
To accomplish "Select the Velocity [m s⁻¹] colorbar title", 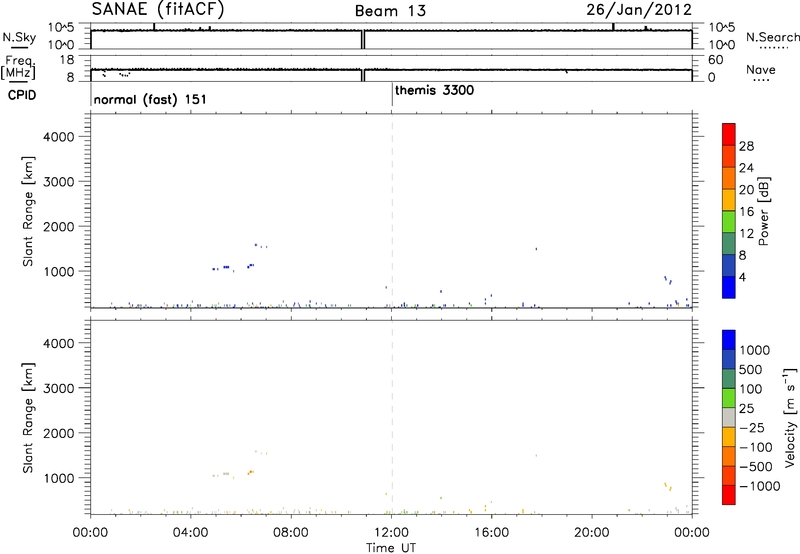I will pyautogui.click(x=790, y=417).
